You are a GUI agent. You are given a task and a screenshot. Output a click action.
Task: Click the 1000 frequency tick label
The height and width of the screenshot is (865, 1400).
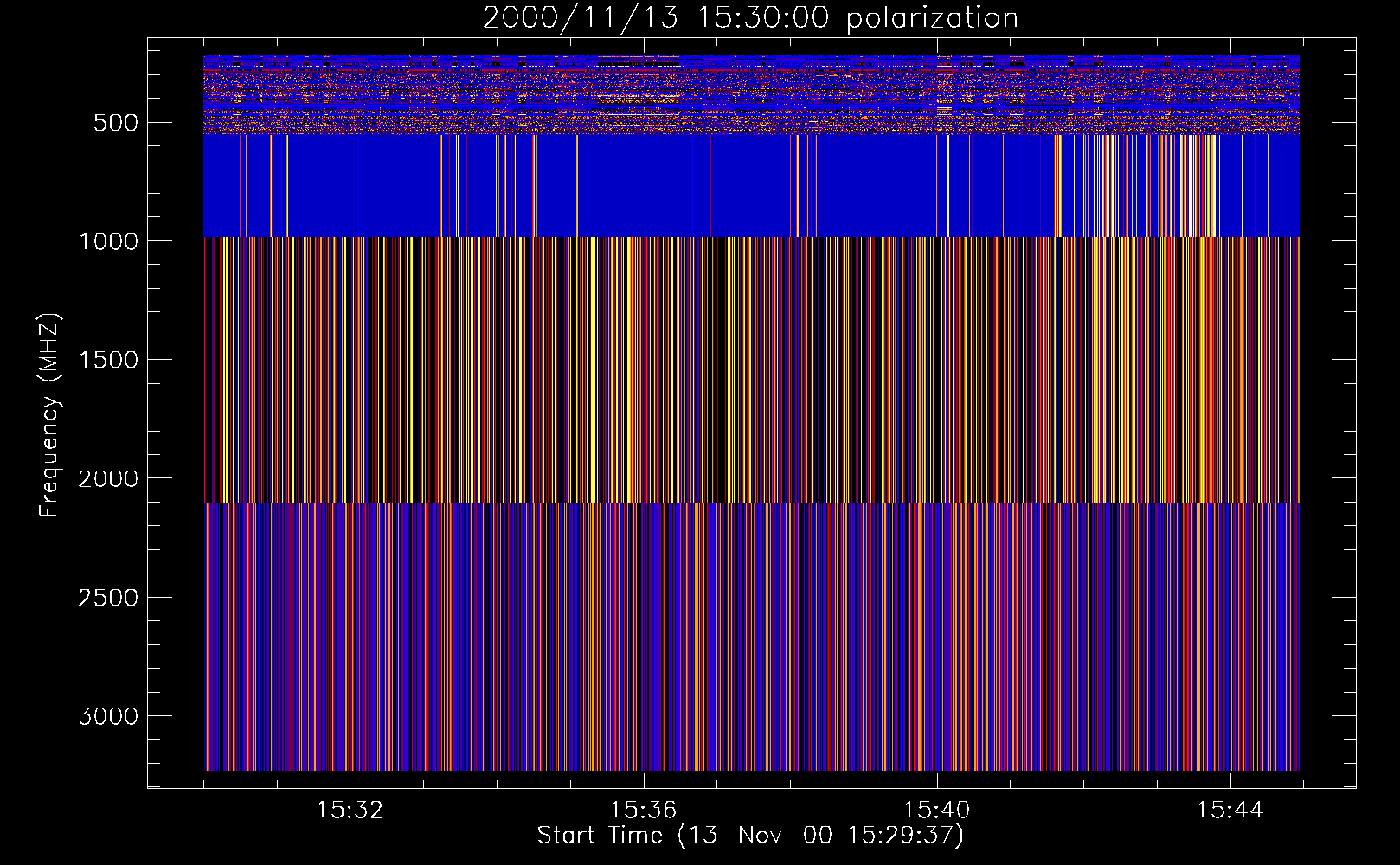[x=108, y=241]
